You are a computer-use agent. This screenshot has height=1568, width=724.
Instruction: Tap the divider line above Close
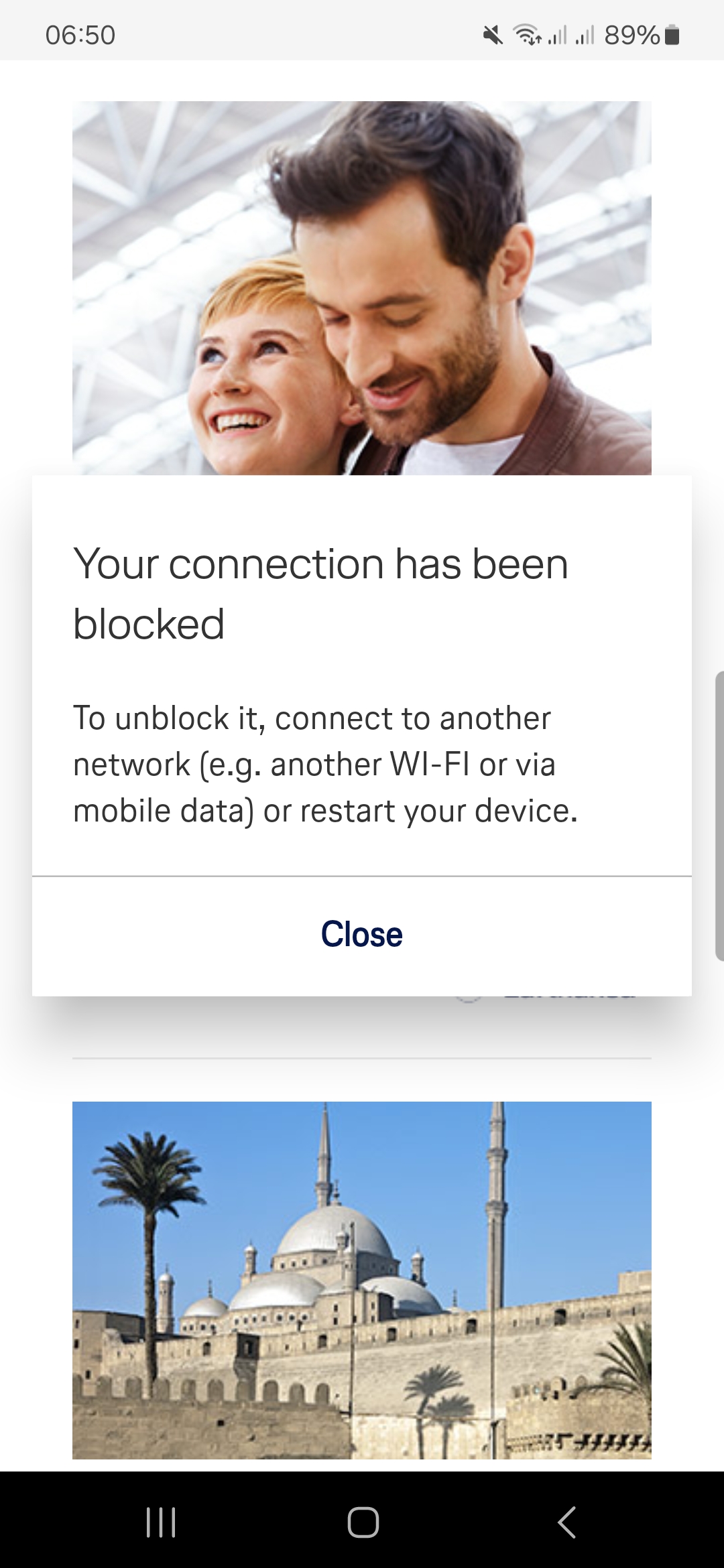(x=362, y=876)
